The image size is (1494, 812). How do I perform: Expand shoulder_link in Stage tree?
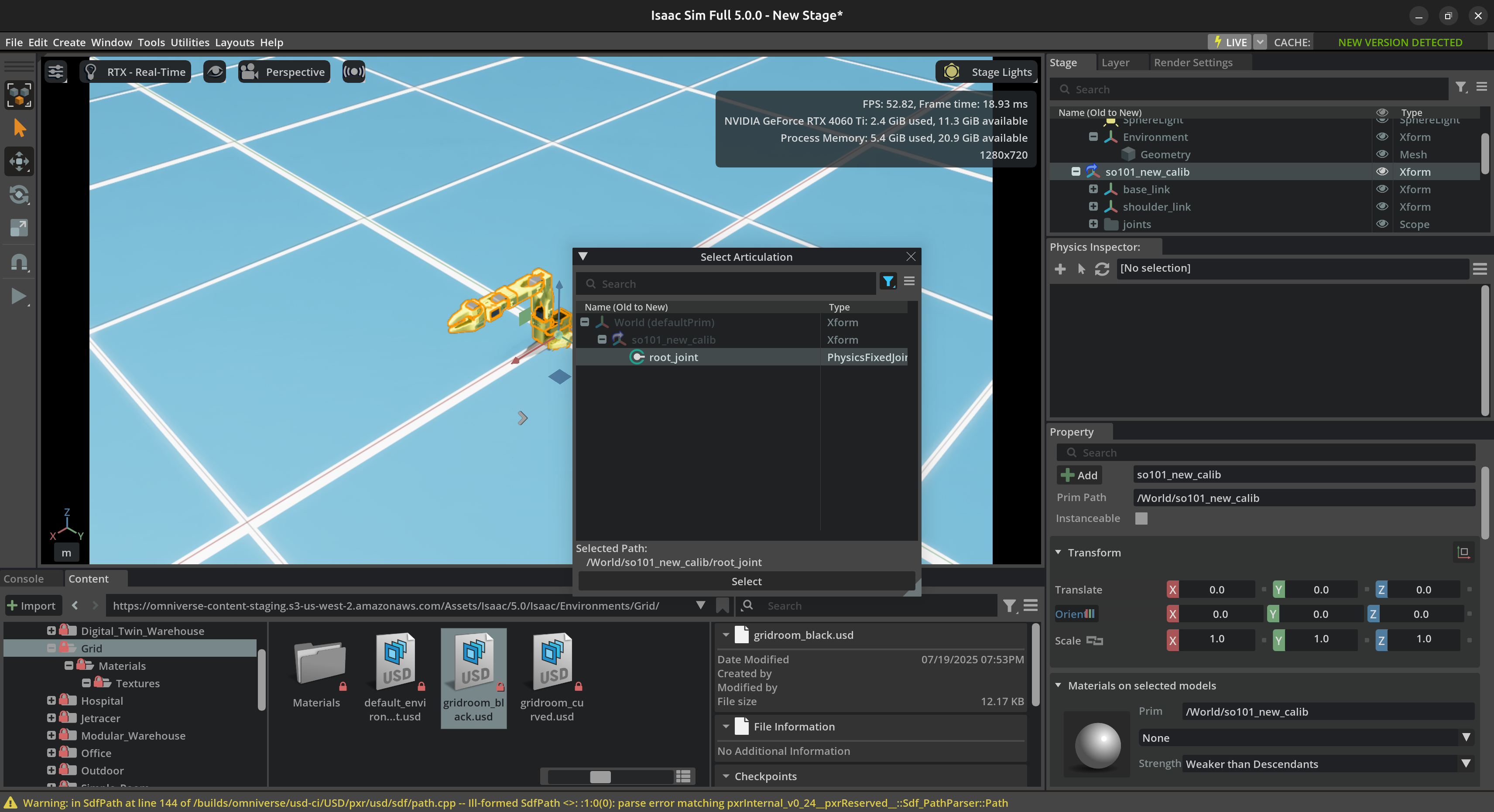coord(1093,206)
